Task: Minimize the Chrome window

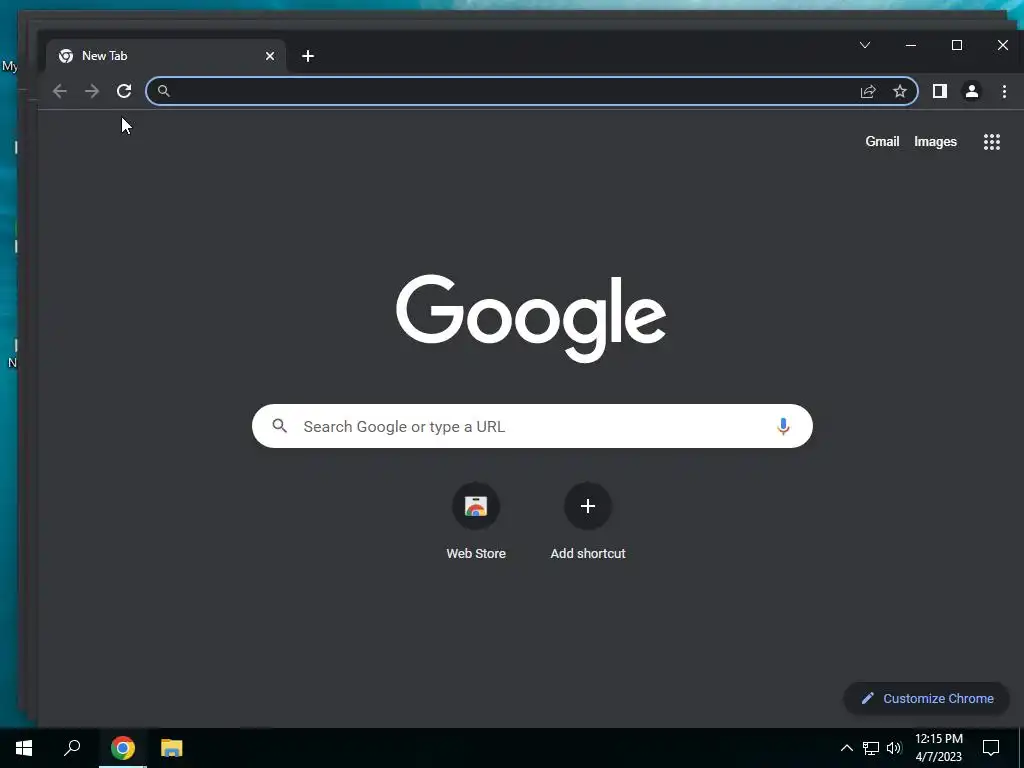Action: 911,45
